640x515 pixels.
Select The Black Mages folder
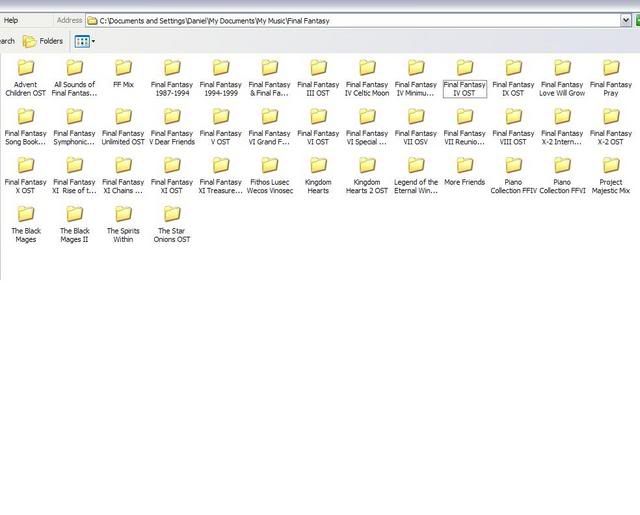(x=25, y=224)
